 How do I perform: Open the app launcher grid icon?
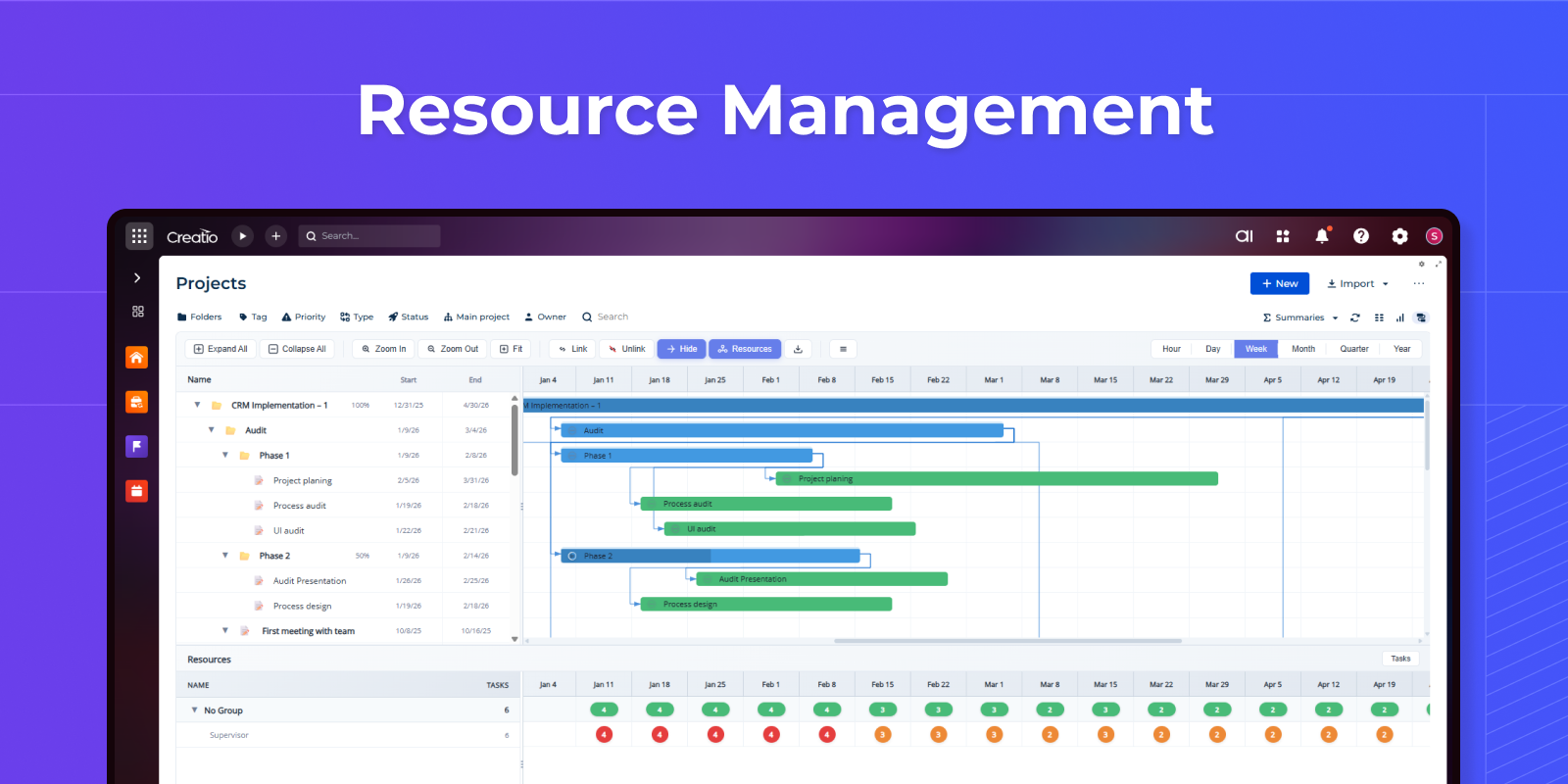point(139,236)
